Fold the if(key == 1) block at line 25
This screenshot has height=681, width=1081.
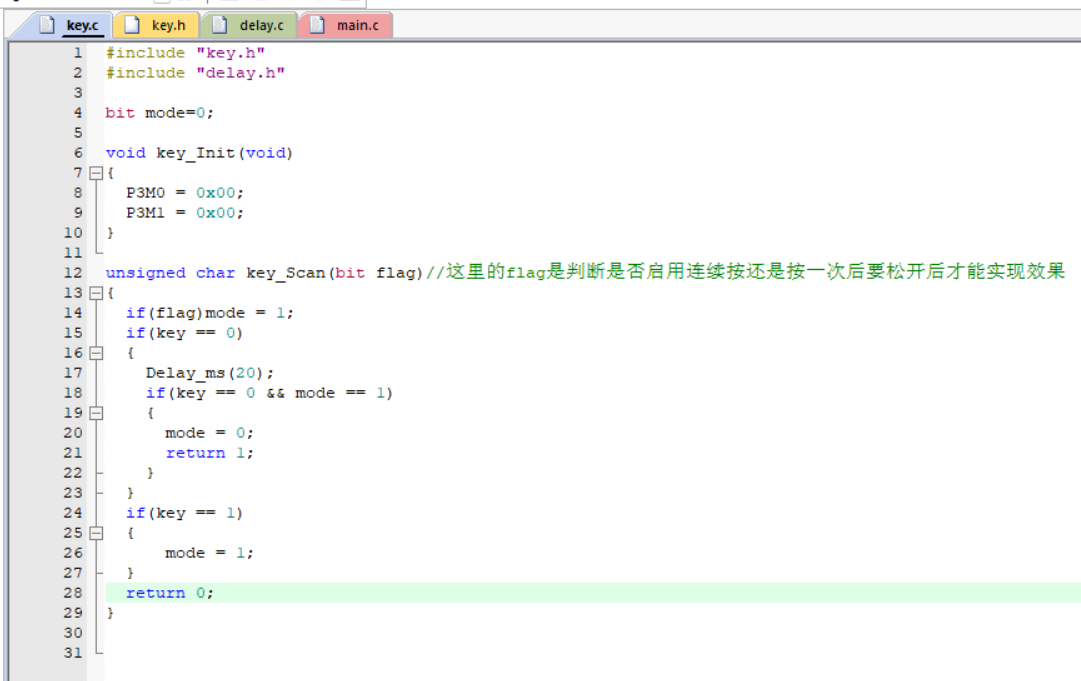[96, 533]
